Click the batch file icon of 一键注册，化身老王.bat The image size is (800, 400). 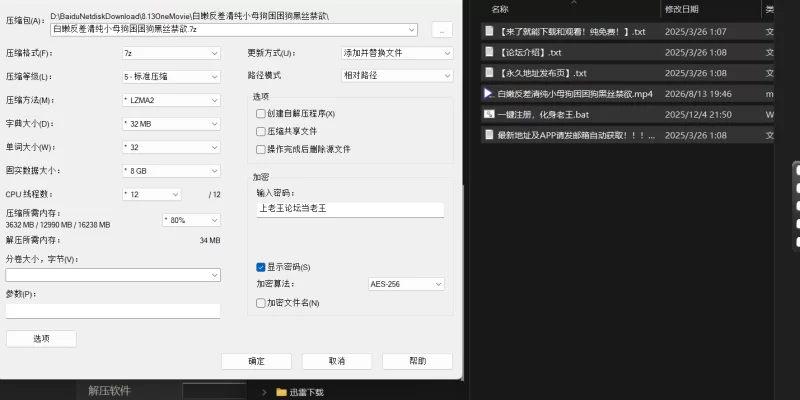(489, 114)
